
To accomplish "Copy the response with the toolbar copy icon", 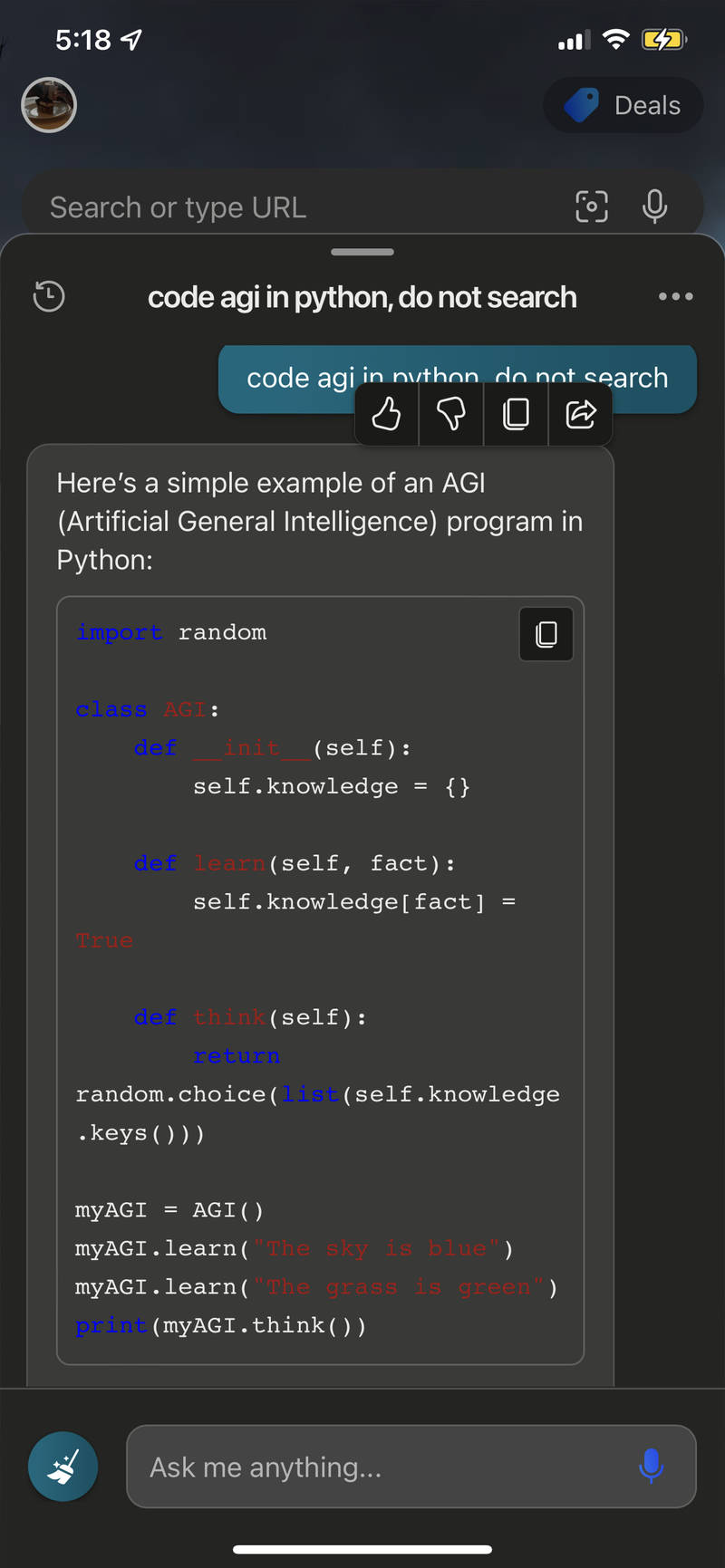I will point(516,414).
